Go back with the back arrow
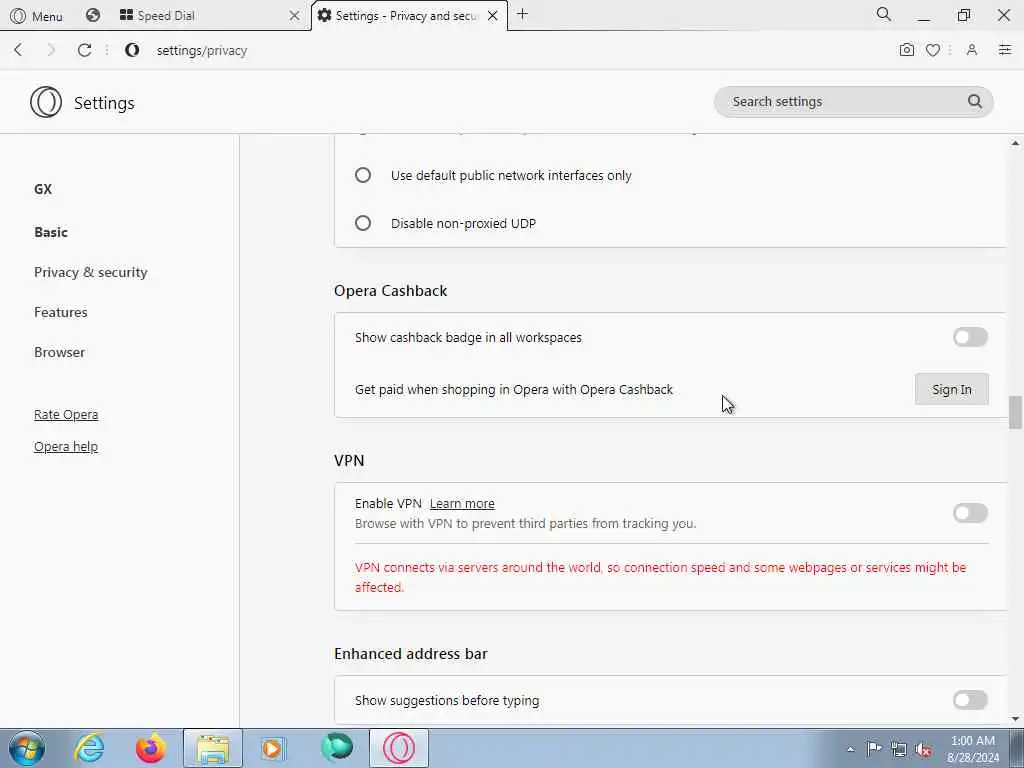The height and width of the screenshot is (768, 1024). [x=18, y=50]
